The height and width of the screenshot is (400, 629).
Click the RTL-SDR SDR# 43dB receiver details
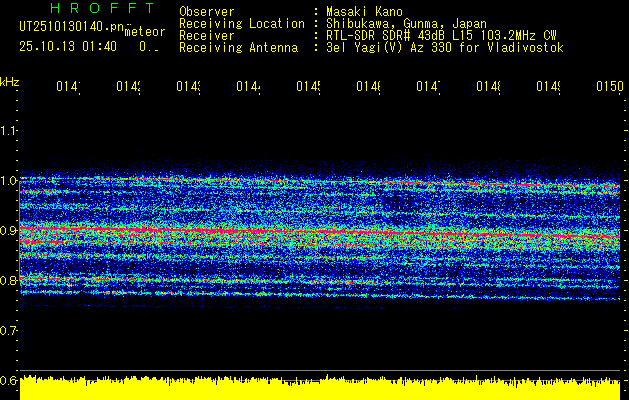pyautogui.click(x=441, y=36)
